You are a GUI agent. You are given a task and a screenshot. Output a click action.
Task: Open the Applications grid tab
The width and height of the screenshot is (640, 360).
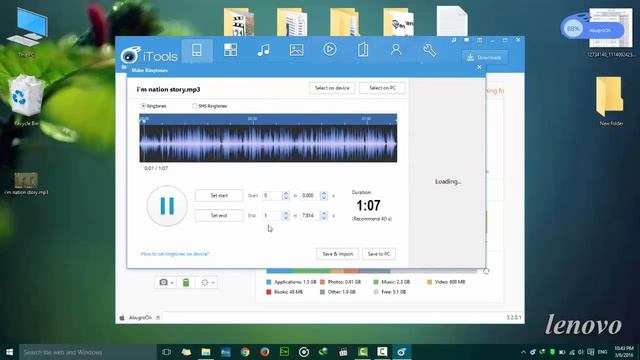(230, 50)
